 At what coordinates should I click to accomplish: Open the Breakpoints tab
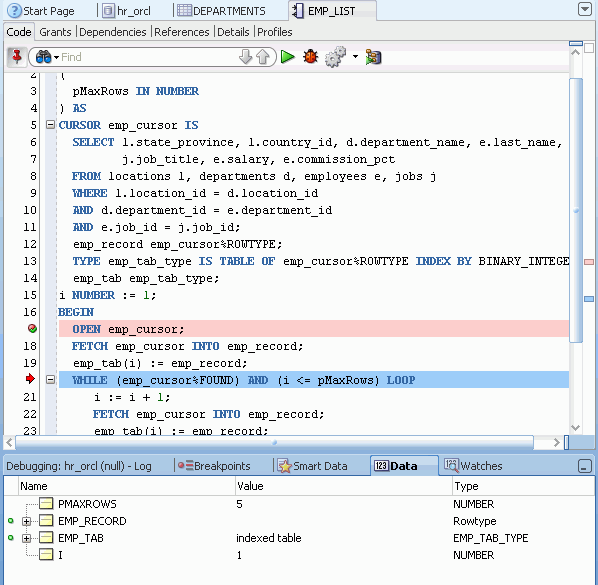click(214, 466)
